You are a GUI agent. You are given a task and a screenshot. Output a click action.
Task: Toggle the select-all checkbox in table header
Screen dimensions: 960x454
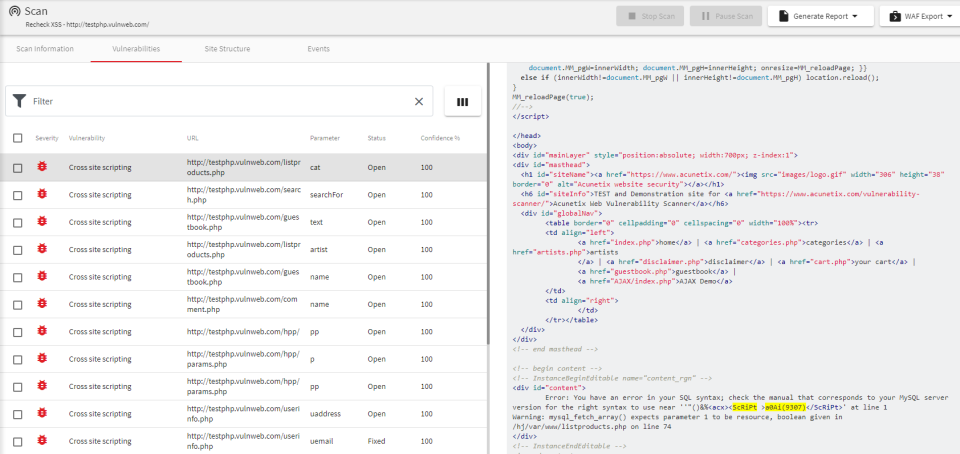point(18,138)
